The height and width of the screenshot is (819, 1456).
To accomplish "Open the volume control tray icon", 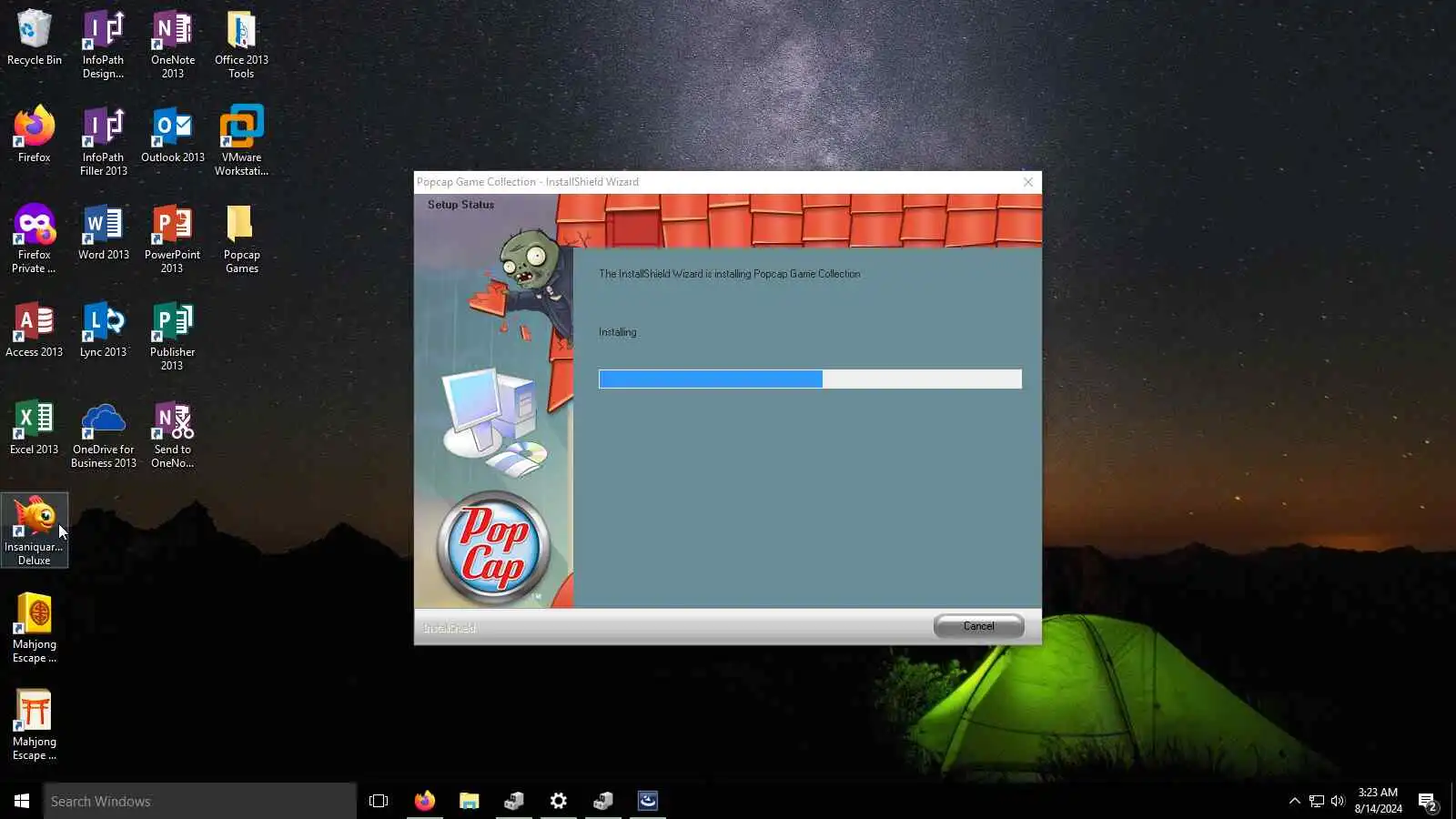I will (x=1338, y=801).
